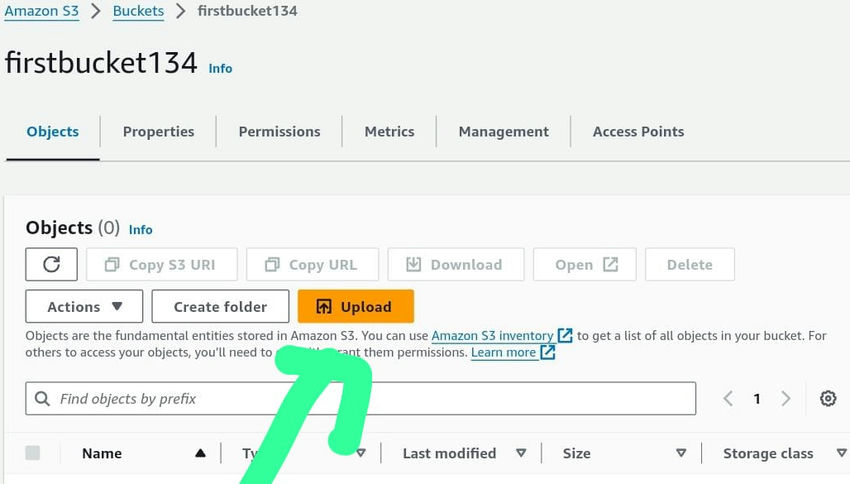Click the Download button

[x=456, y=264]
